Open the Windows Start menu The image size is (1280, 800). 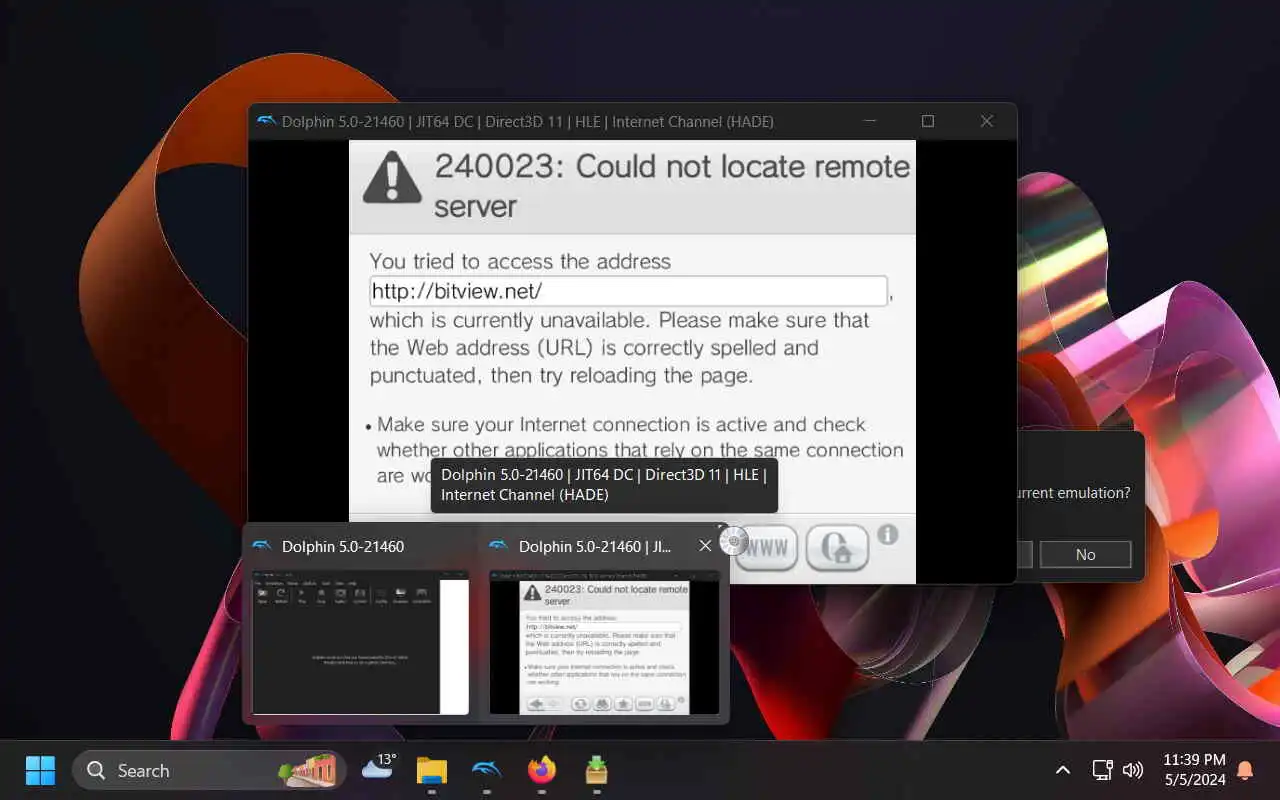coord(40,770)
